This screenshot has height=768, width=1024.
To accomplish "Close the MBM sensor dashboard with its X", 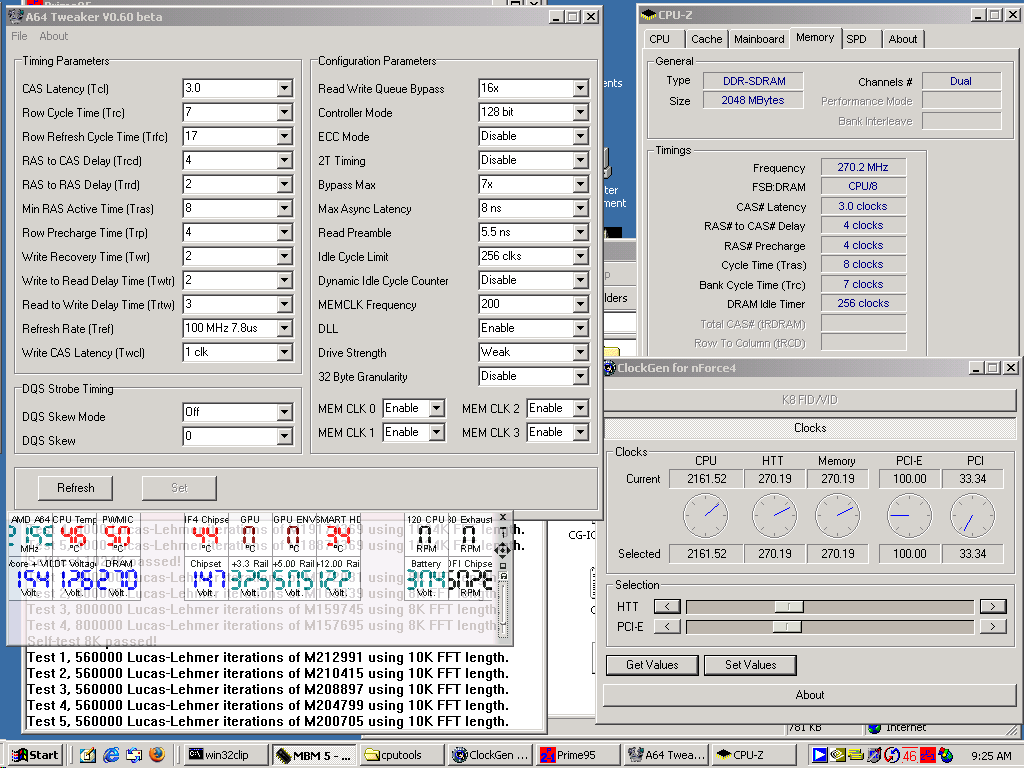I will click(x=503, y=518).
